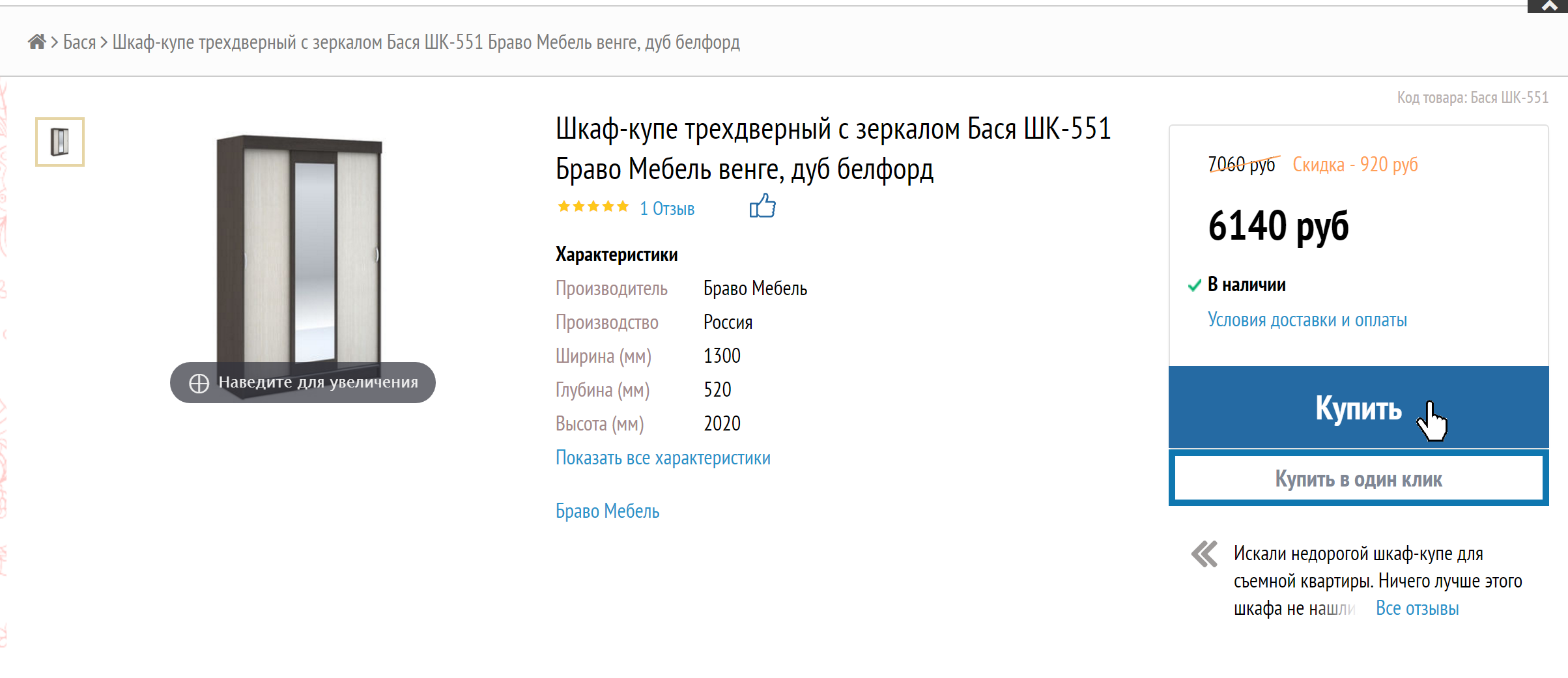
Task: Click the Наведите для увеличения zoom hint
Action: point(303,382)
